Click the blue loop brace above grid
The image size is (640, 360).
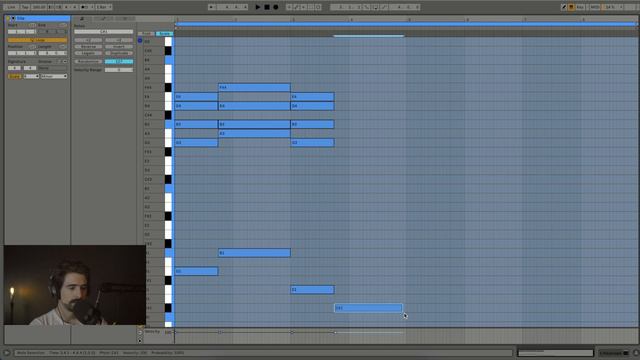click(x=406, y=24)
